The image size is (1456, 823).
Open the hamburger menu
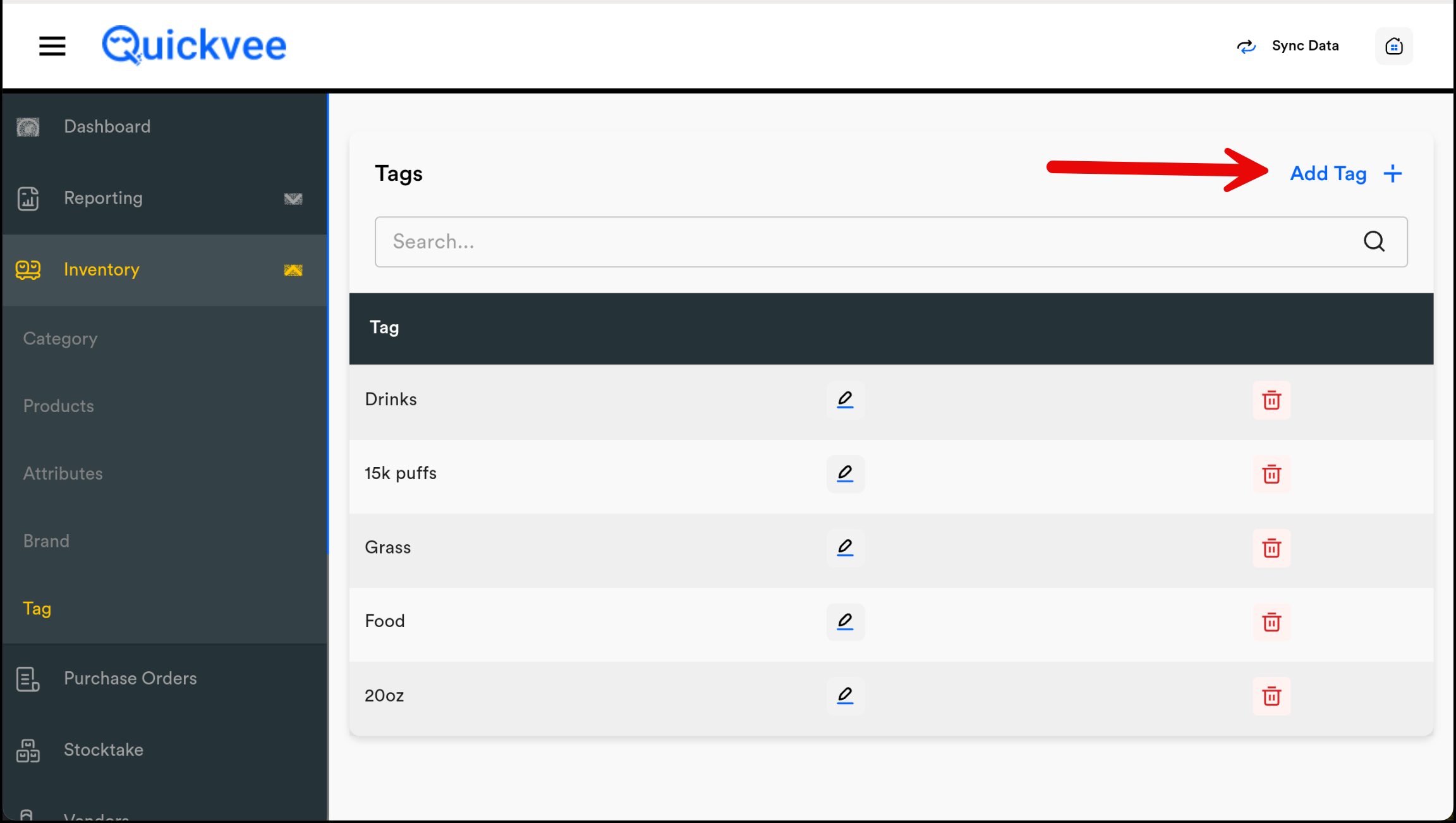52,46
